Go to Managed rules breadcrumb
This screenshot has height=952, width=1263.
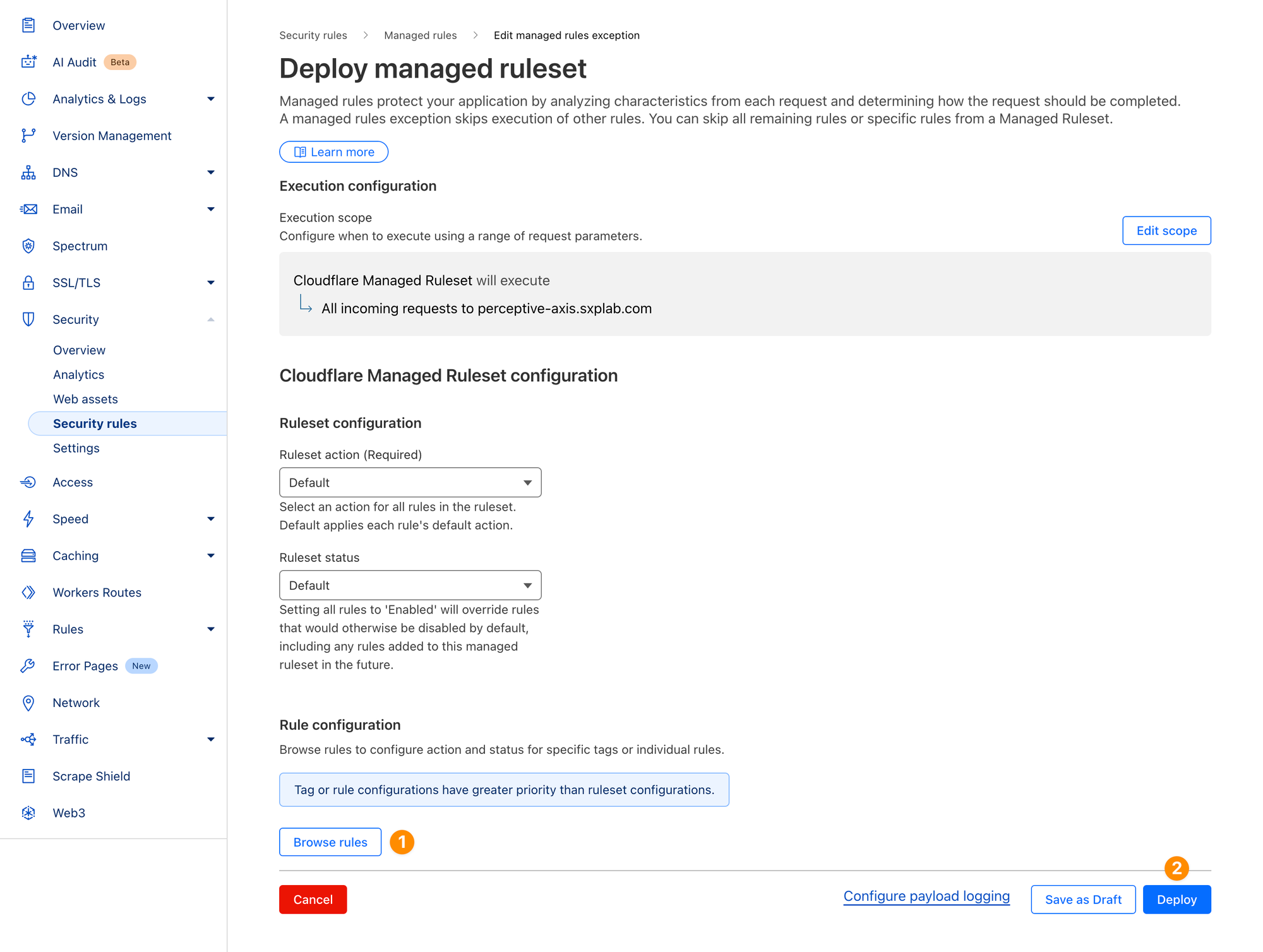pyautogui.click(x=421, y=35)
